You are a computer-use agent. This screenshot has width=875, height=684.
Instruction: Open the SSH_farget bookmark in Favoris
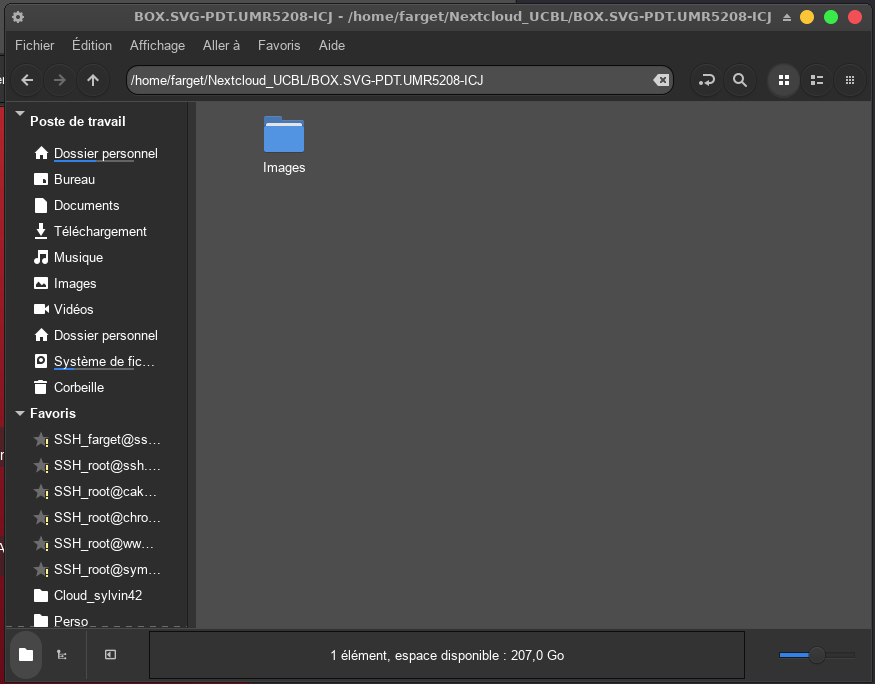point(106,439)
